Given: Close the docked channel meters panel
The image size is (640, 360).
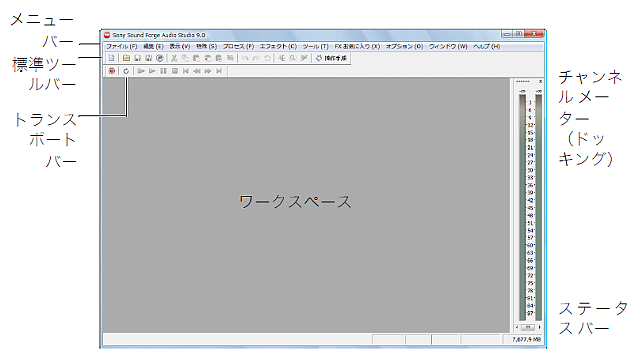Looking at the screenshot, I should click(x=540, y=82).
